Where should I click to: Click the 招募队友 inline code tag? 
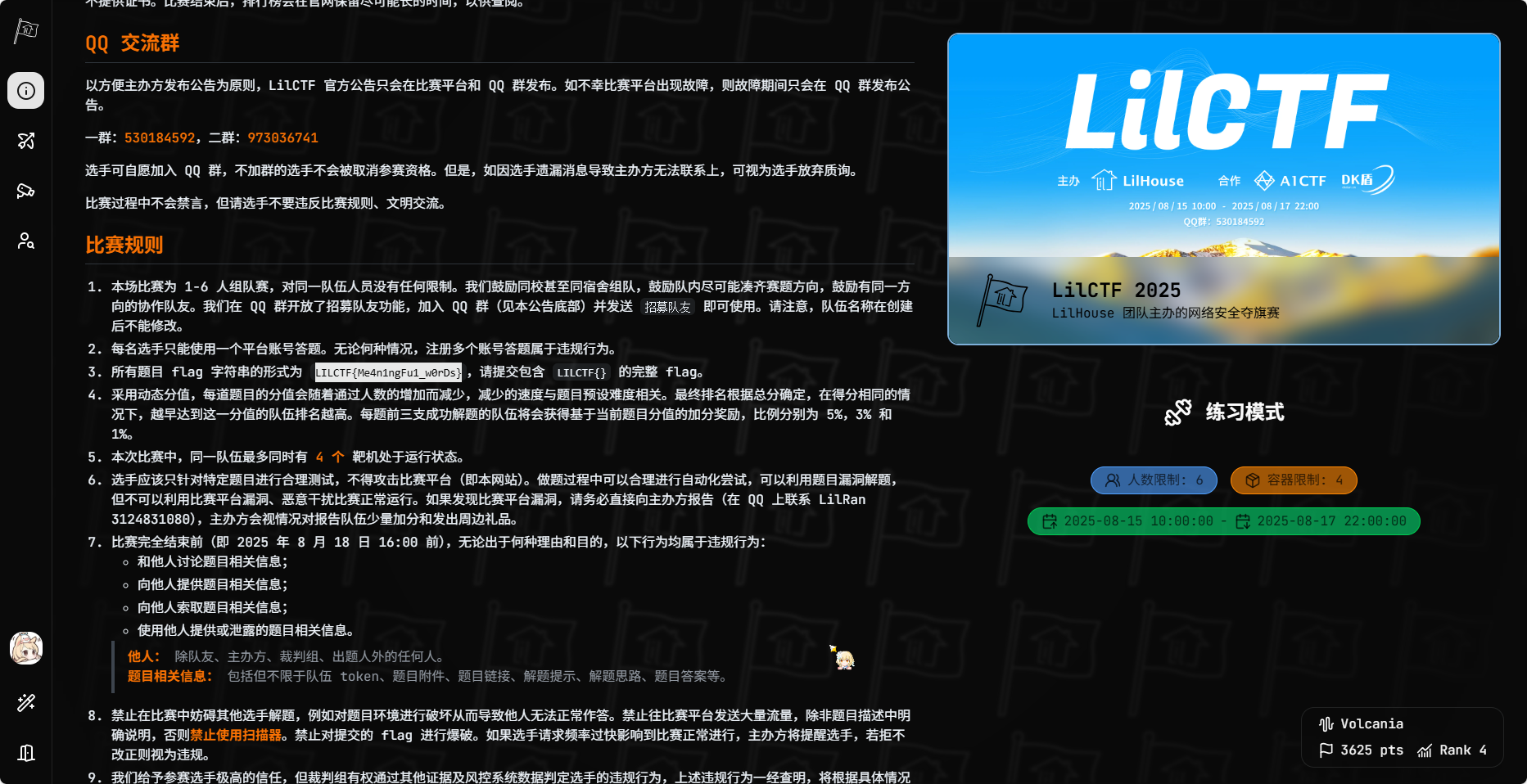click(667, 307)
